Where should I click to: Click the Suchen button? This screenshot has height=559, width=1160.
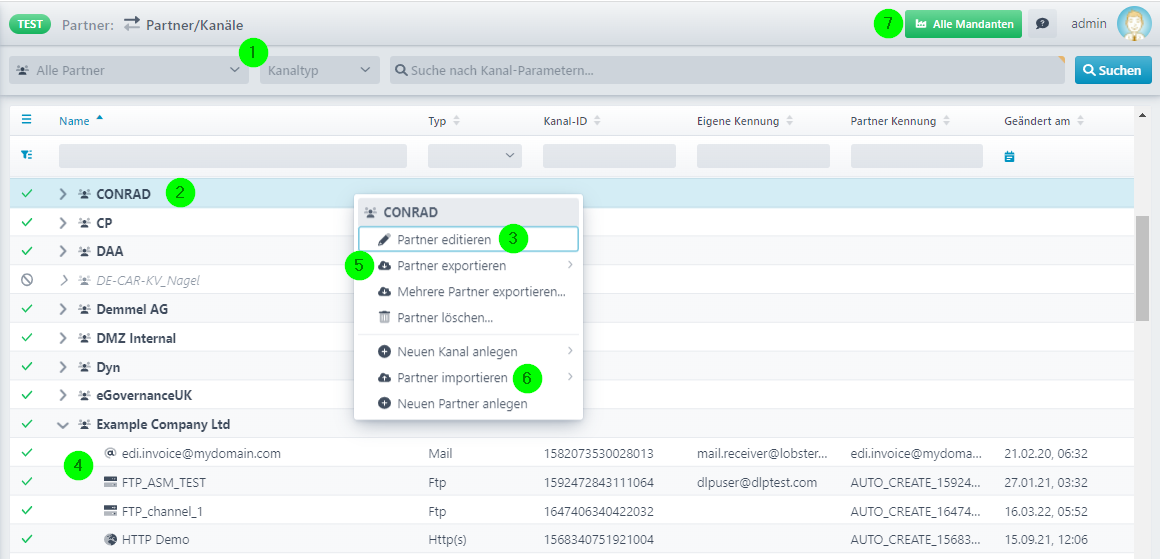1113,70
